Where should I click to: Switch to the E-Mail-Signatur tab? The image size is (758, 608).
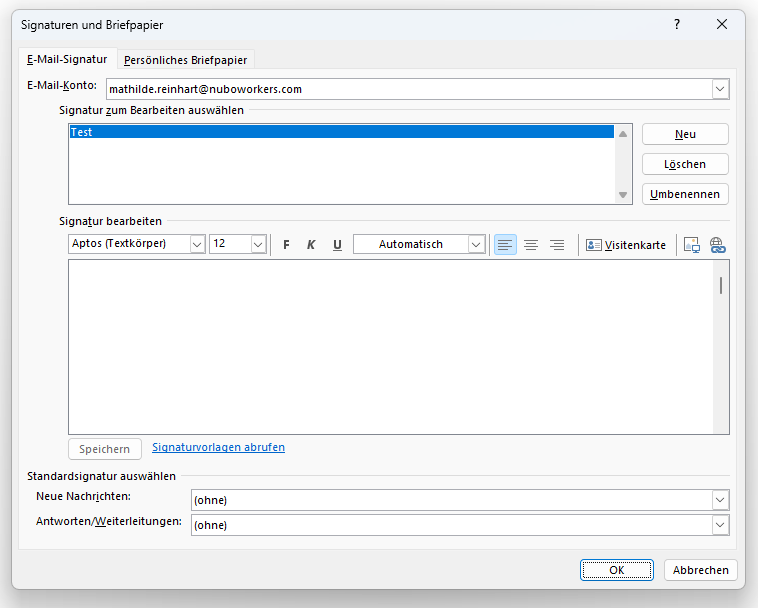[67, 59]
